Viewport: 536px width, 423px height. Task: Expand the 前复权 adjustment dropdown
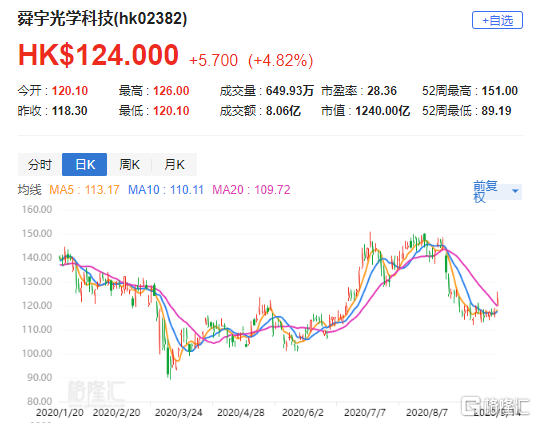click(x=497, y=191)
